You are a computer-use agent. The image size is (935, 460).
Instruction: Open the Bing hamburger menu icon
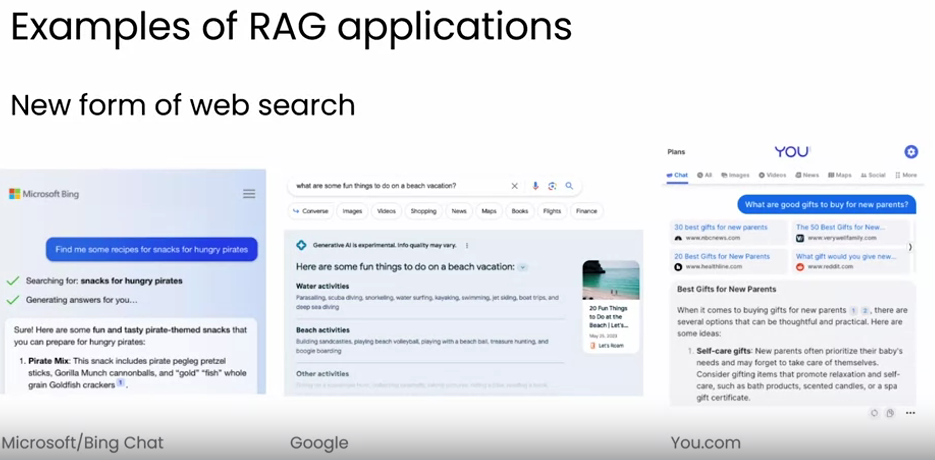point(249,194)
